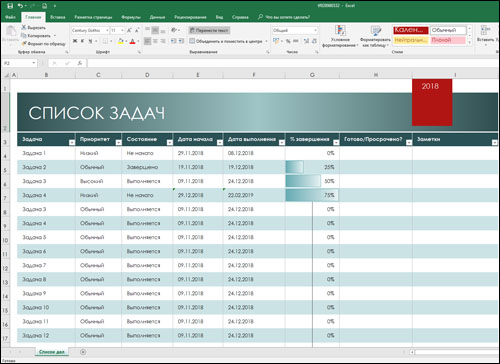Switch to the Рецензирование tab
Screen dimensions: 500x364
point(190,17)
